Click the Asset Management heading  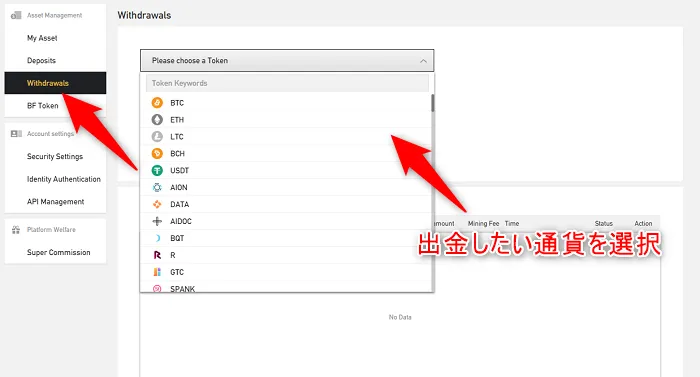(x=54, y=15)
